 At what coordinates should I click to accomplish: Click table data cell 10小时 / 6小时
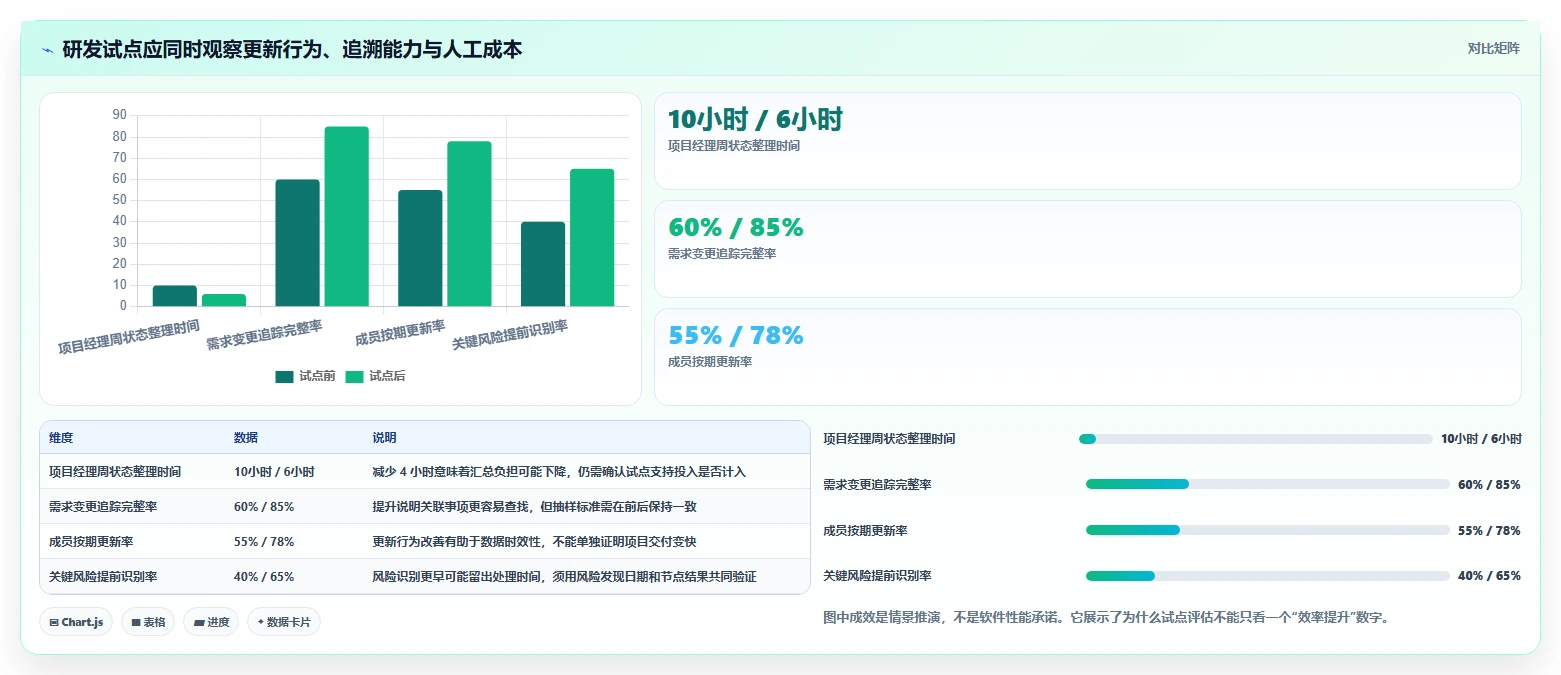(274, 472)
